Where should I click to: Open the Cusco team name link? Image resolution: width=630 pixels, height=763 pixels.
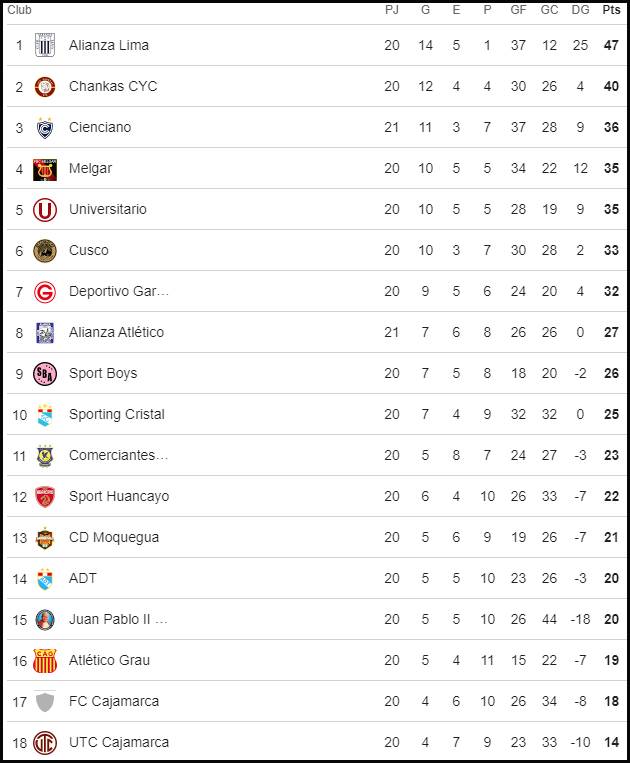point(89,250)
